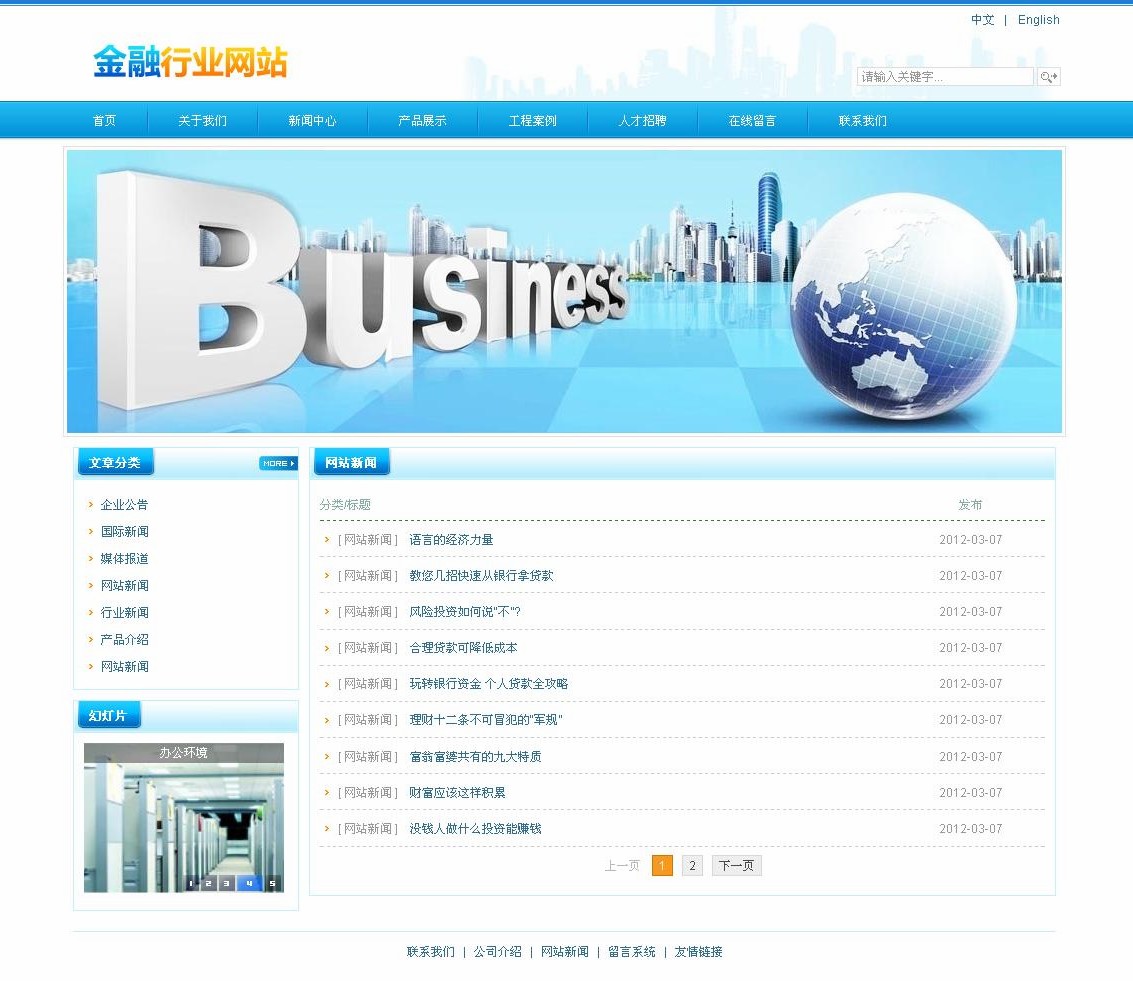Go to page 2 of news list
This screenshot has width=1133, height=981.
click(692, 866)
